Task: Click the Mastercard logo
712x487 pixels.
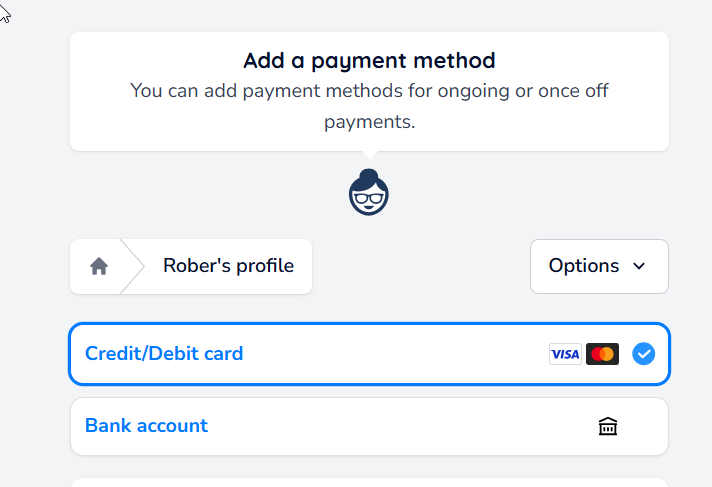Action: click(x=602, y=354)
